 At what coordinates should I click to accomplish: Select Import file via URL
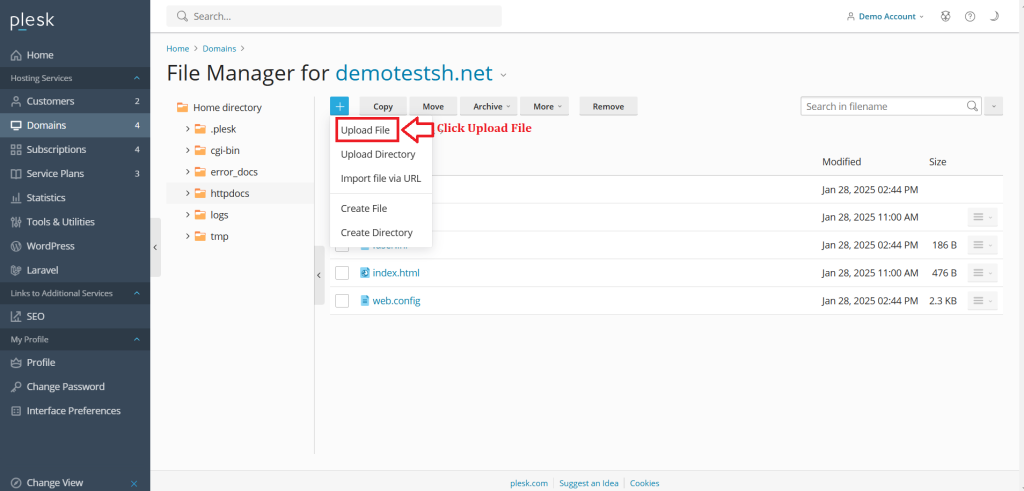[381, 178]
